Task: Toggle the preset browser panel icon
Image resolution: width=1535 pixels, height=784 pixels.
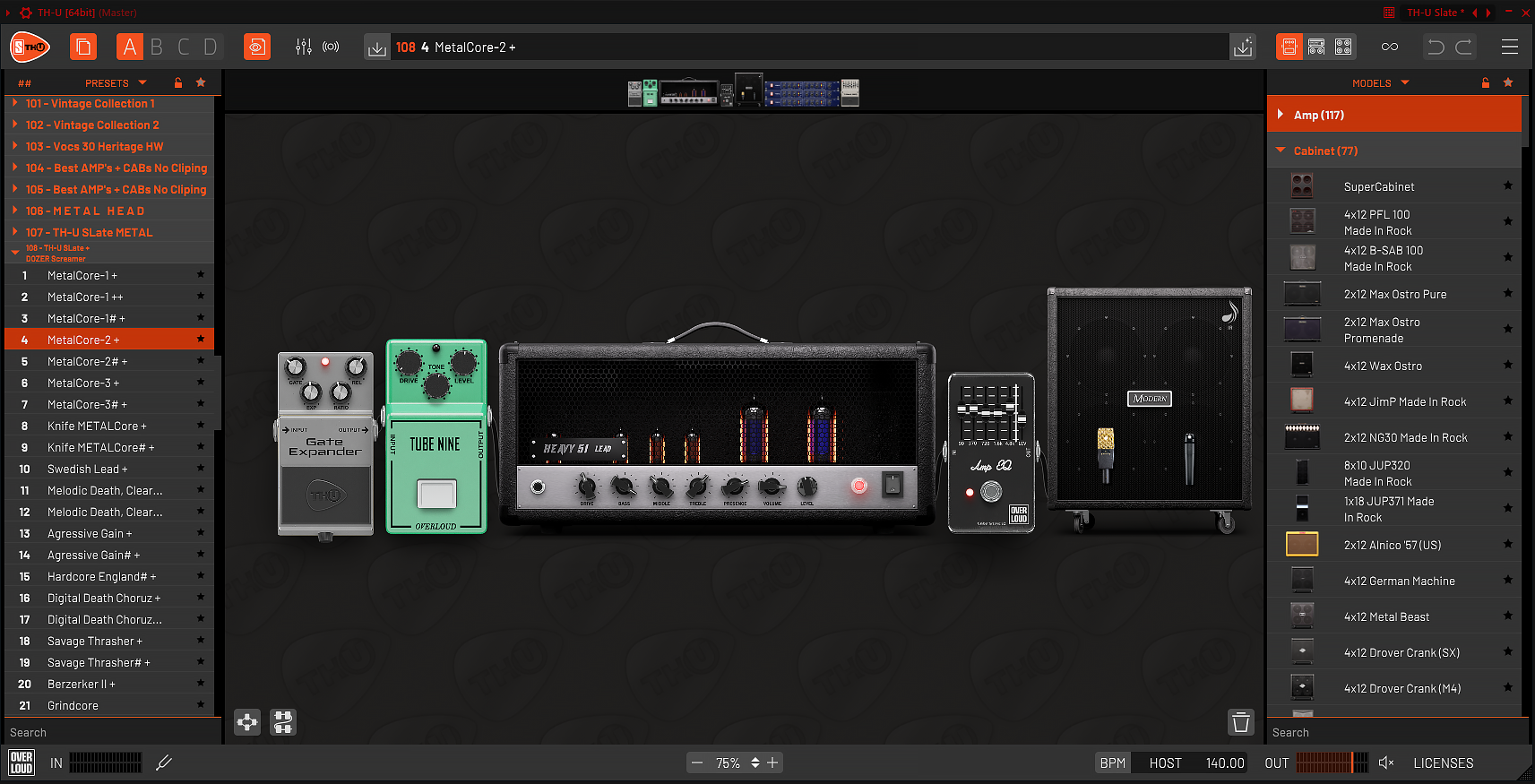Action: coord(83,47)
